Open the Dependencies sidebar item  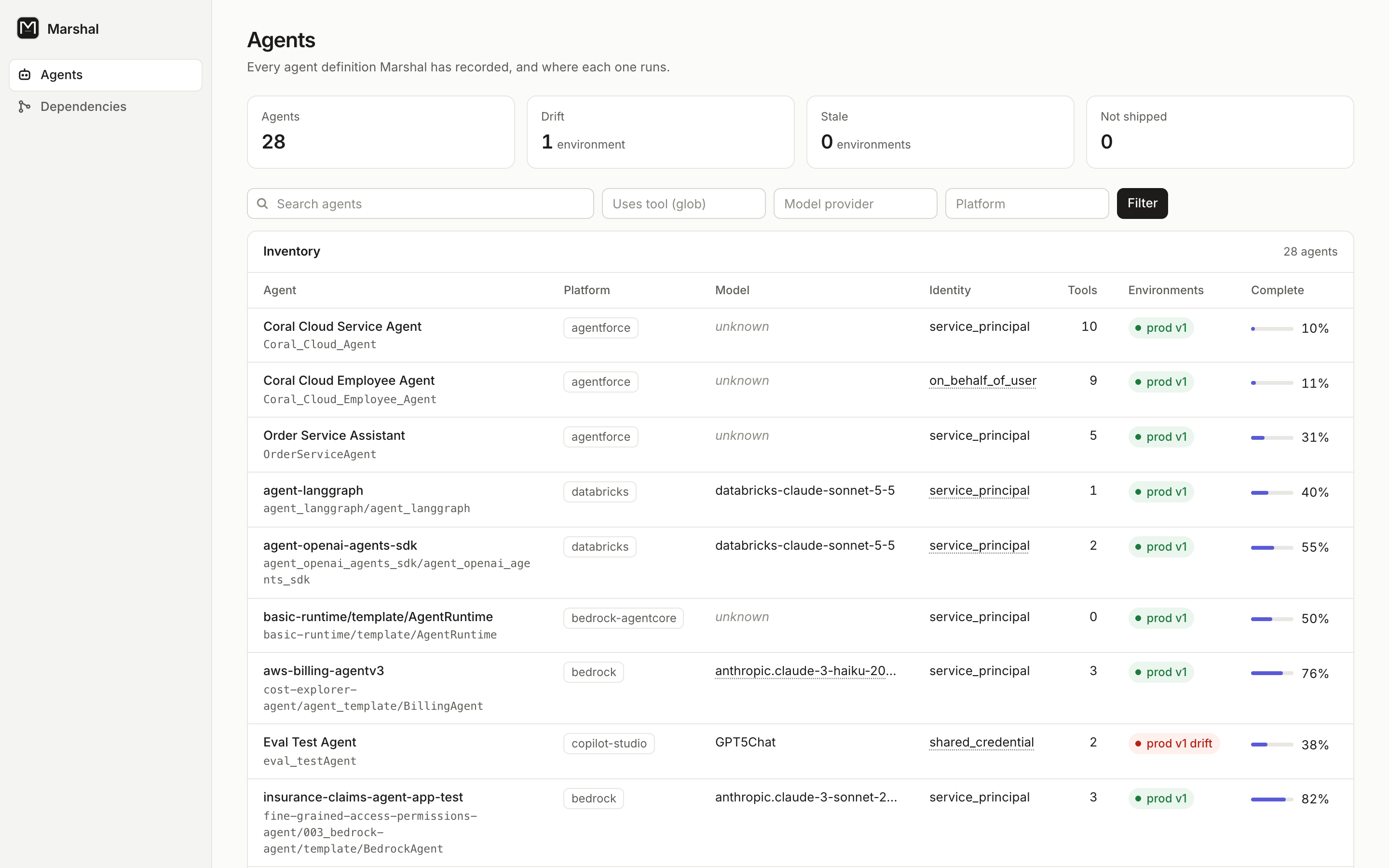pyautogui.click(x=106, y=107)
